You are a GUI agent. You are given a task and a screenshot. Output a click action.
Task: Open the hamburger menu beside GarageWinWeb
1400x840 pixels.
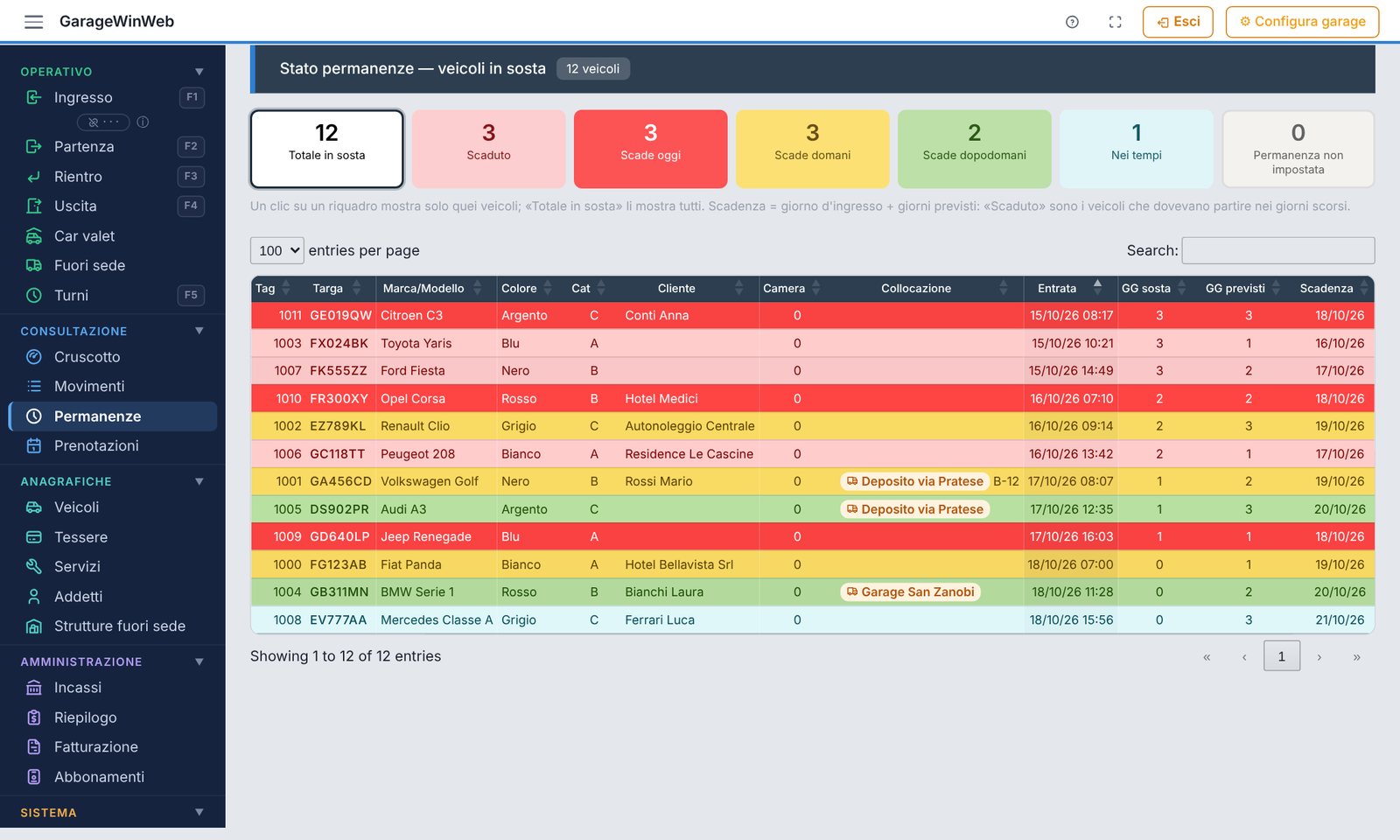[x=33, y=22]
